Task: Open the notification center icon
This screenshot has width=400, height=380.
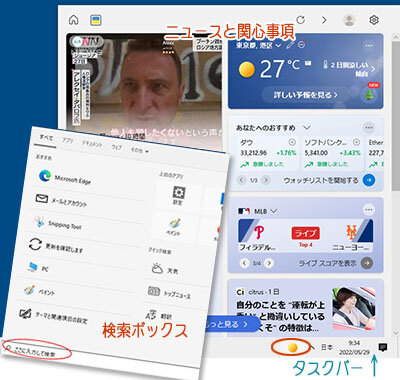Action: 383,347
